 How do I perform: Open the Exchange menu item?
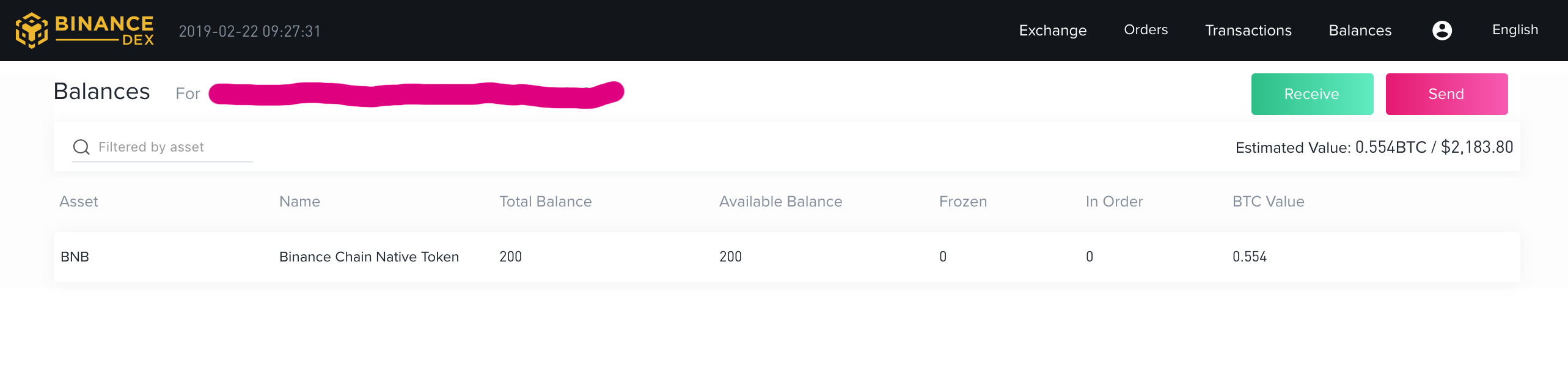click(x=1052, y=31)
